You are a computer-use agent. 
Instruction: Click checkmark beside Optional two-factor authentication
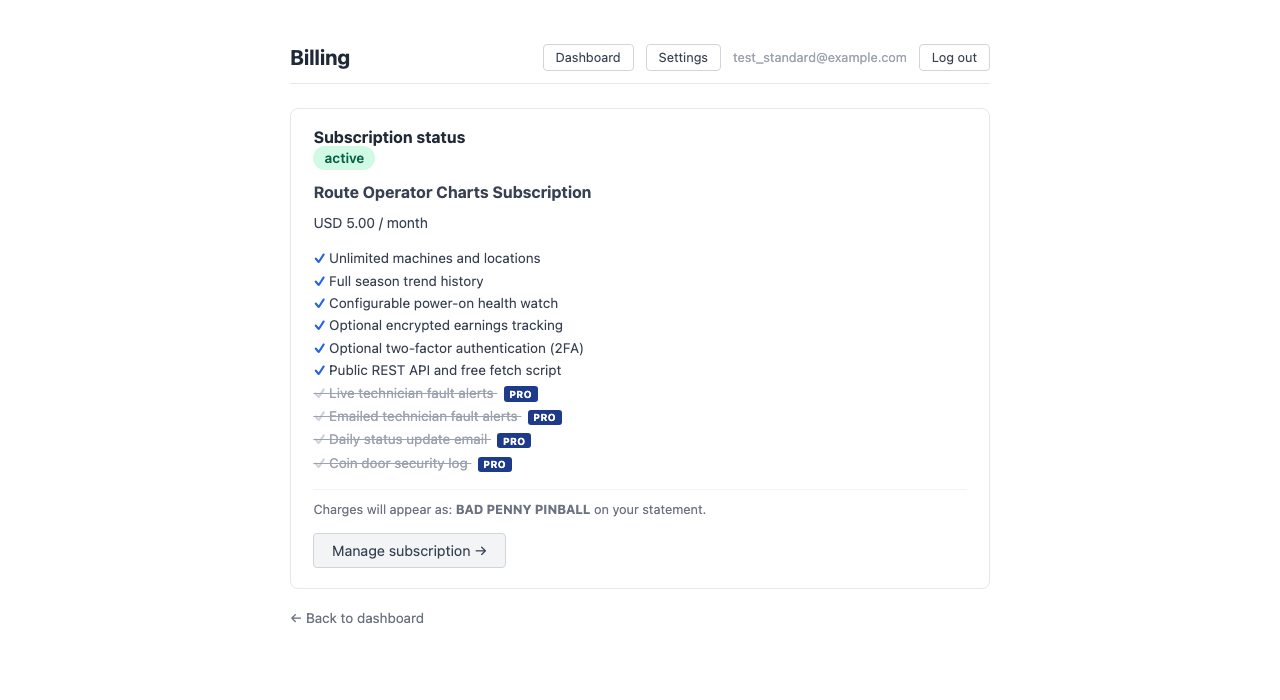coord(320,348)
